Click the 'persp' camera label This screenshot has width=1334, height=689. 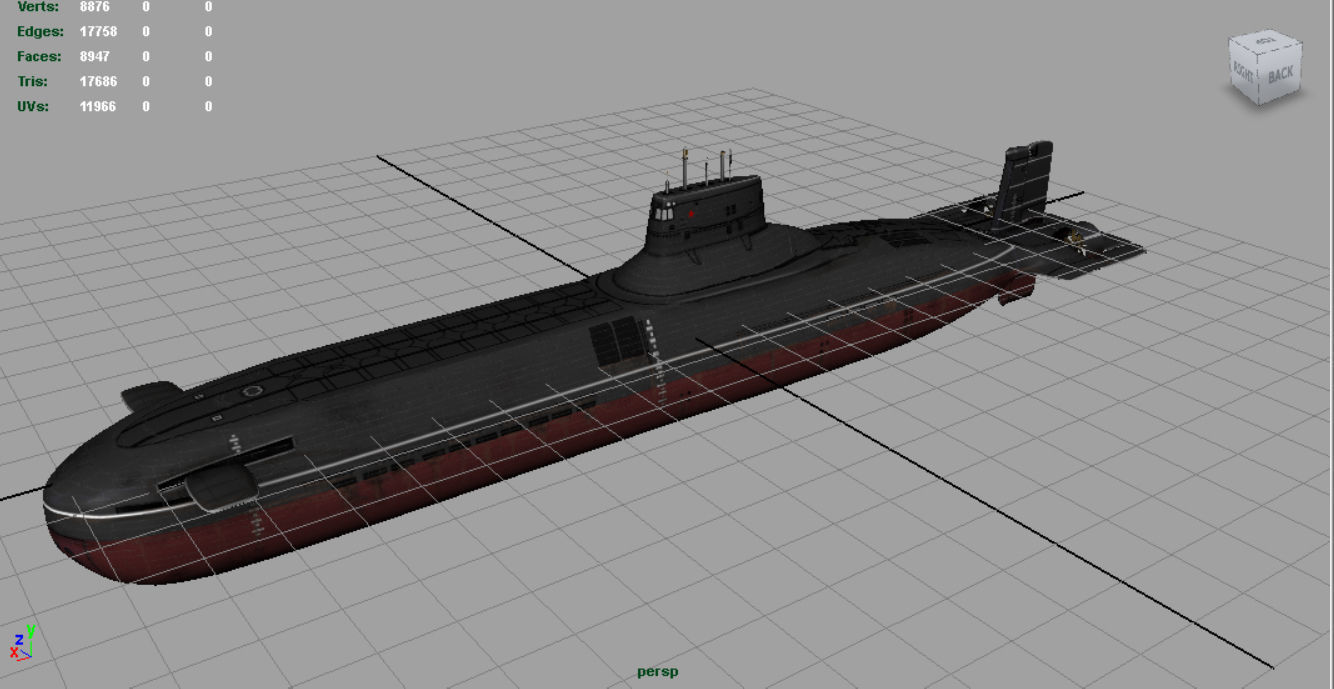[x=657, y=671]
